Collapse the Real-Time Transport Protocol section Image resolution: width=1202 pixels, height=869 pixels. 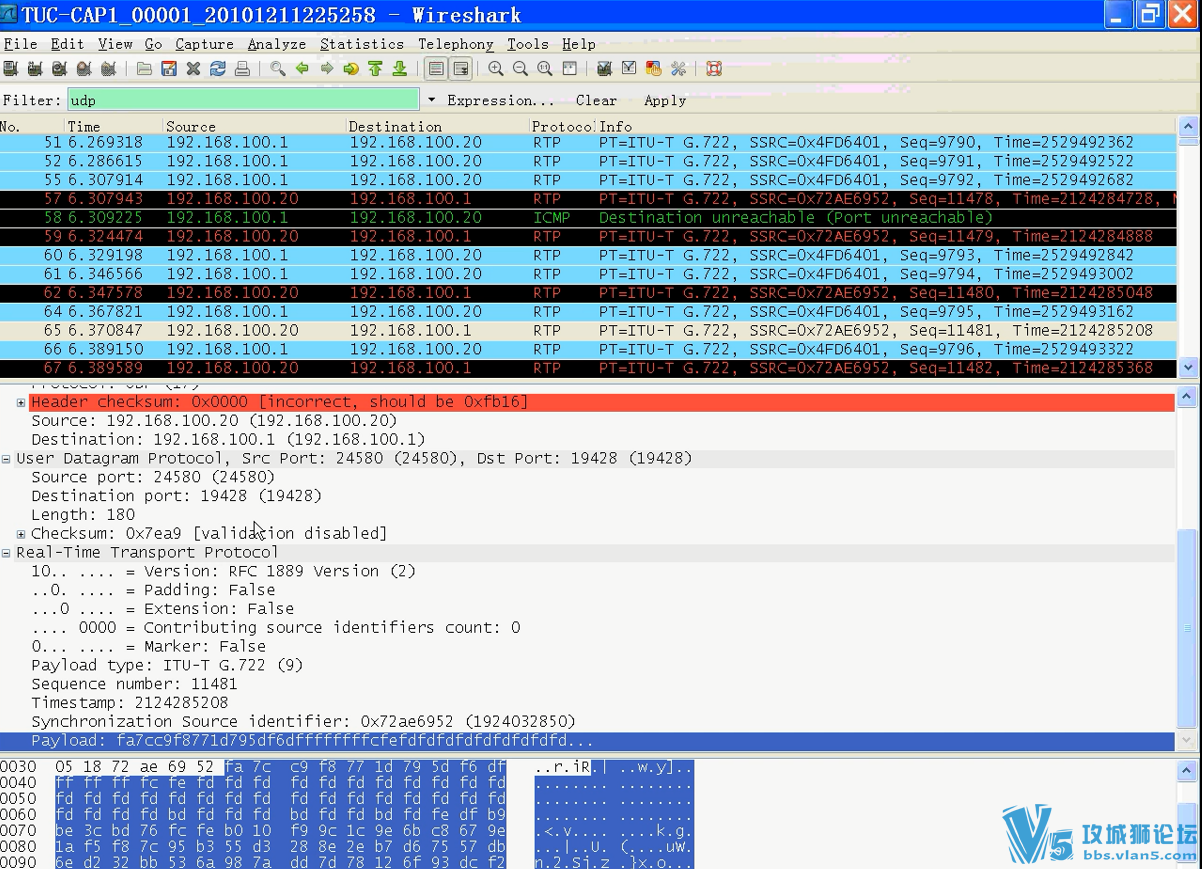tap(6, 553)
